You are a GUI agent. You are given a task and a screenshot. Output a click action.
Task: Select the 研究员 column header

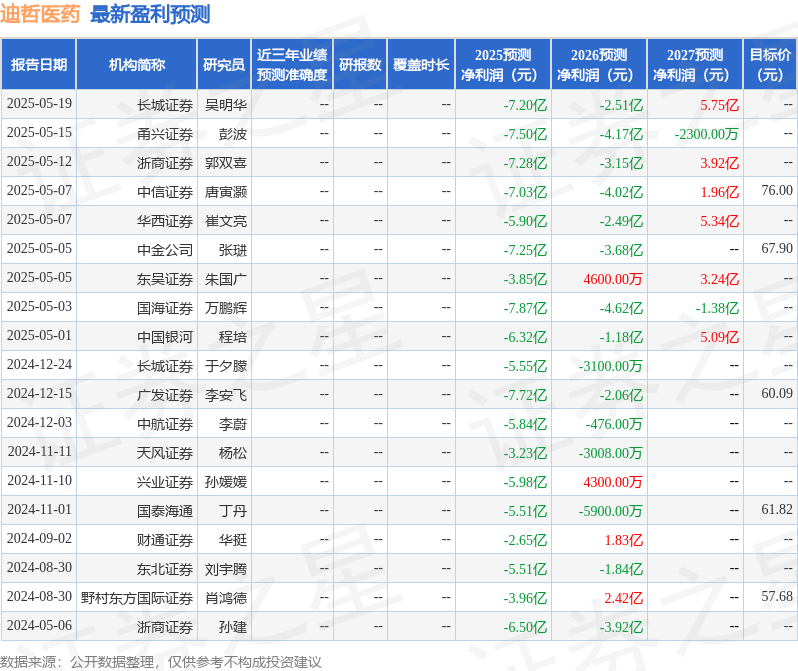coord(224,65)
